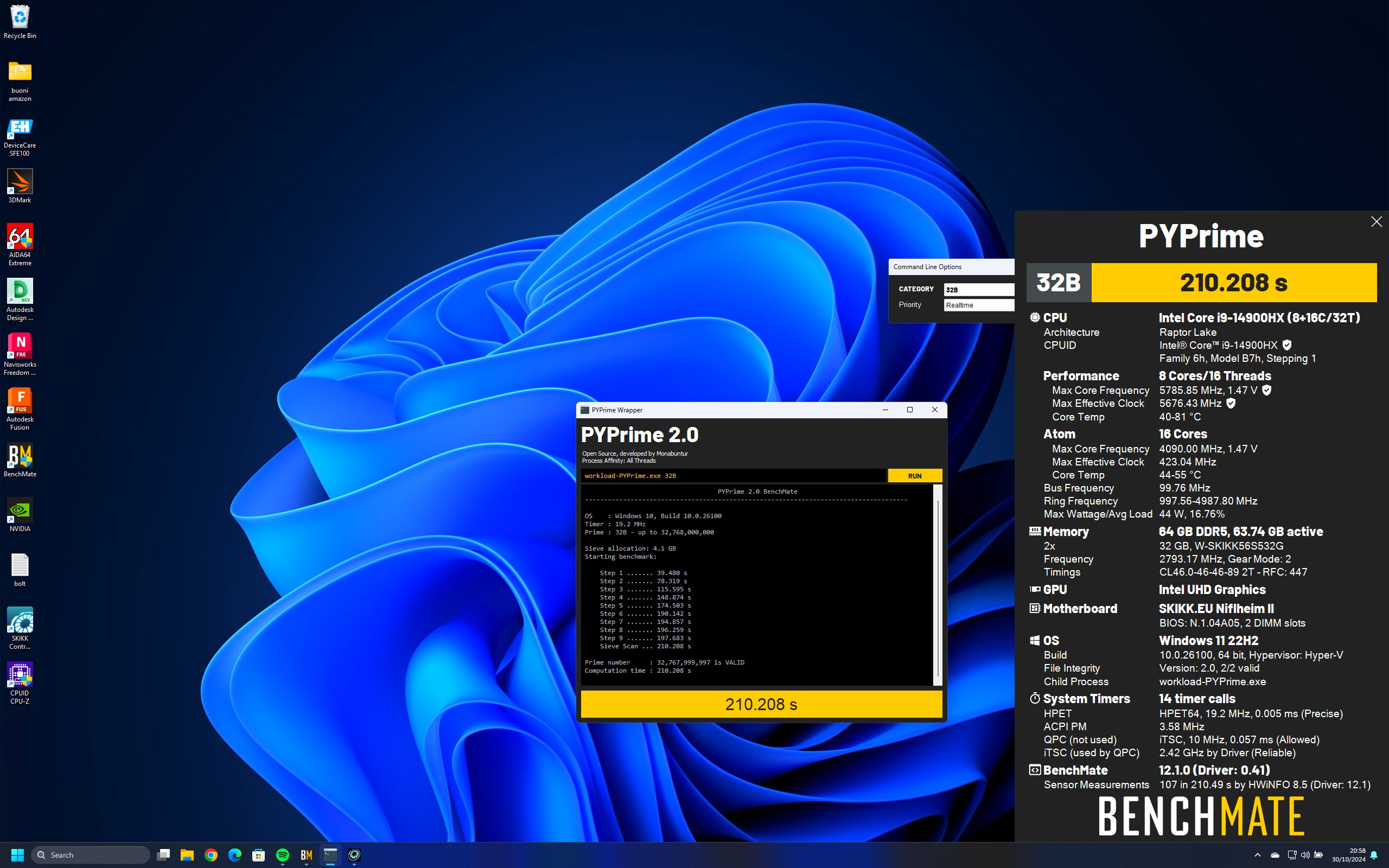
Task: Launch Autodesk Fusion from desktop
Action: 20,409
